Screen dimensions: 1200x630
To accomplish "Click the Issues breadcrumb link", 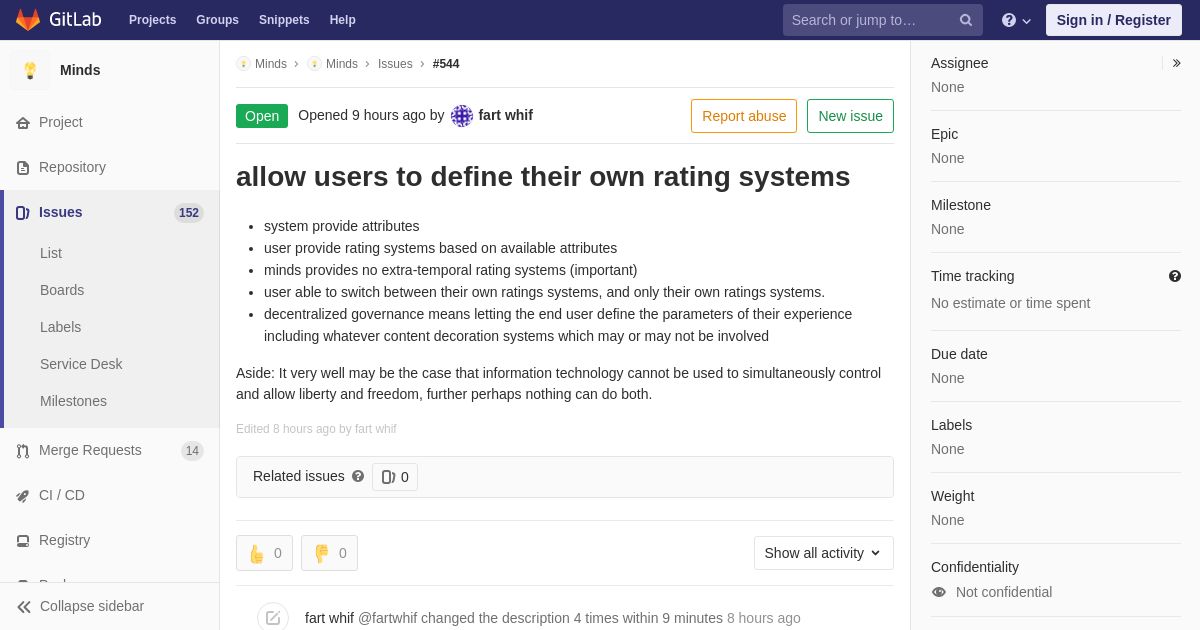I will click(x=395, y=64).
